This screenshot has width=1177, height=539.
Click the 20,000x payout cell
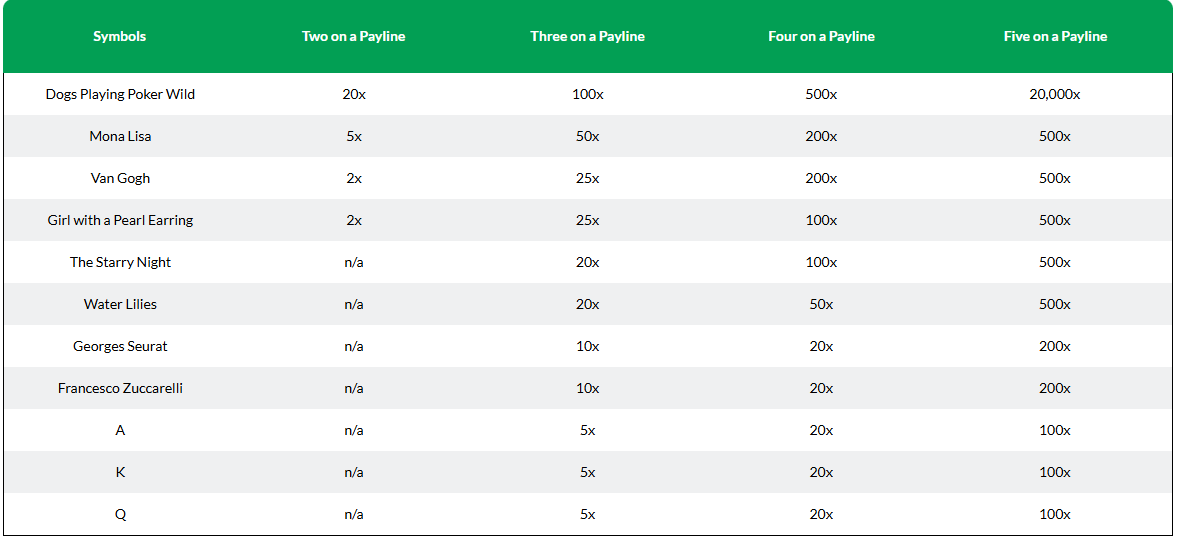[1055, 95]
